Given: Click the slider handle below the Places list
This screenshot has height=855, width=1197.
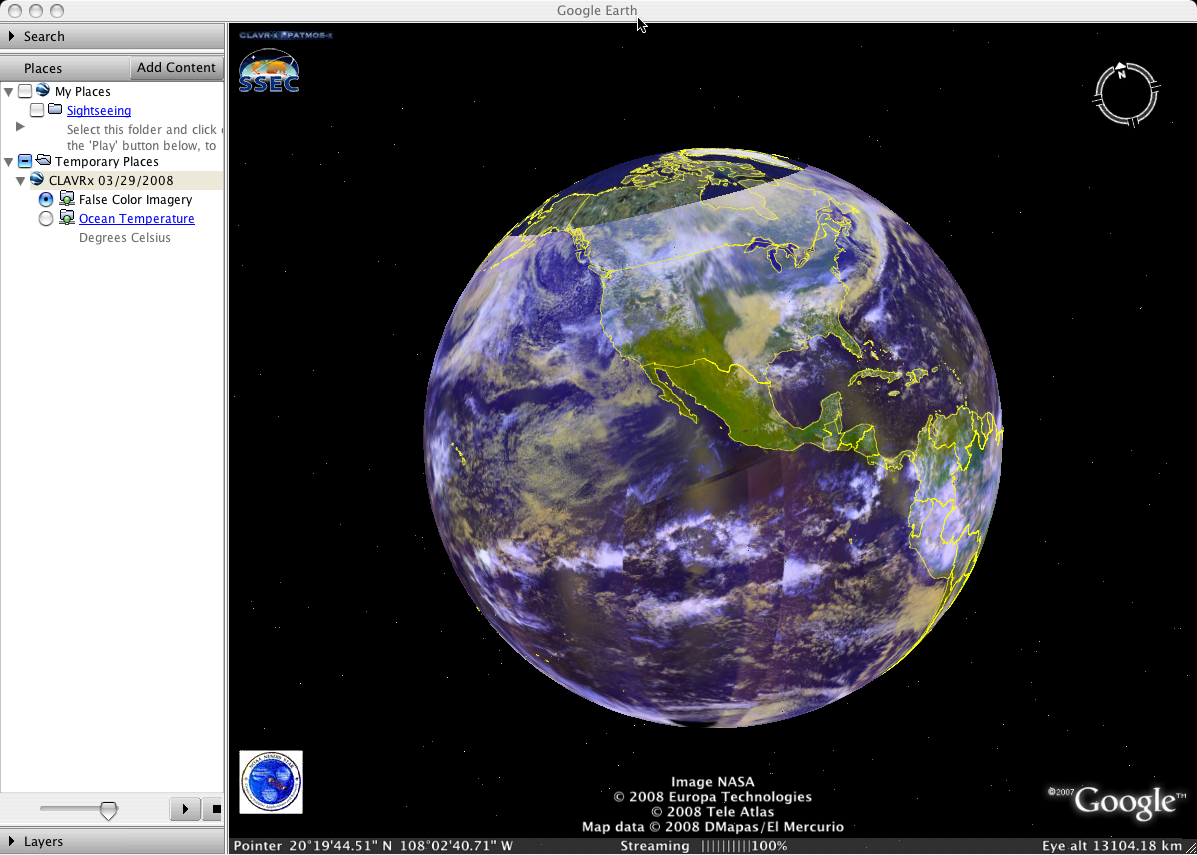Looking at the screenshot, I should 109,809.
